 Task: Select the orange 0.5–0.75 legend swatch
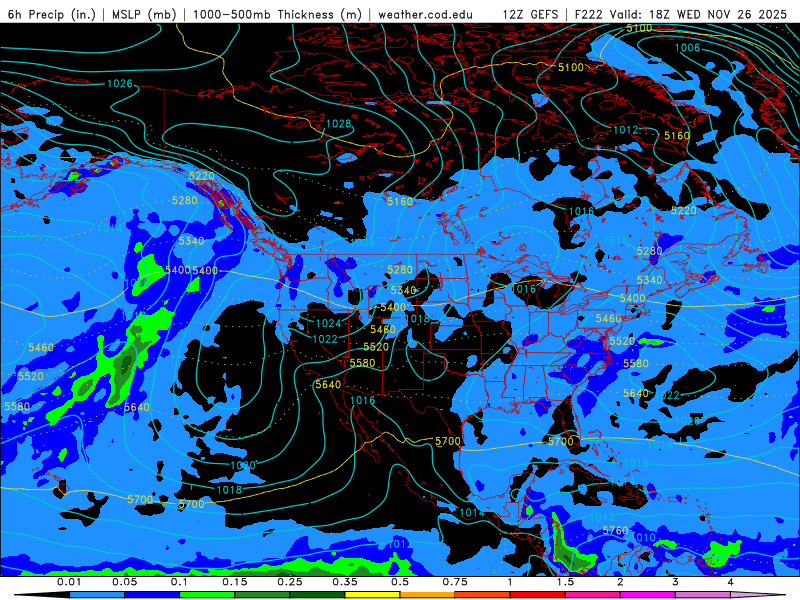[x=428, y=595]
